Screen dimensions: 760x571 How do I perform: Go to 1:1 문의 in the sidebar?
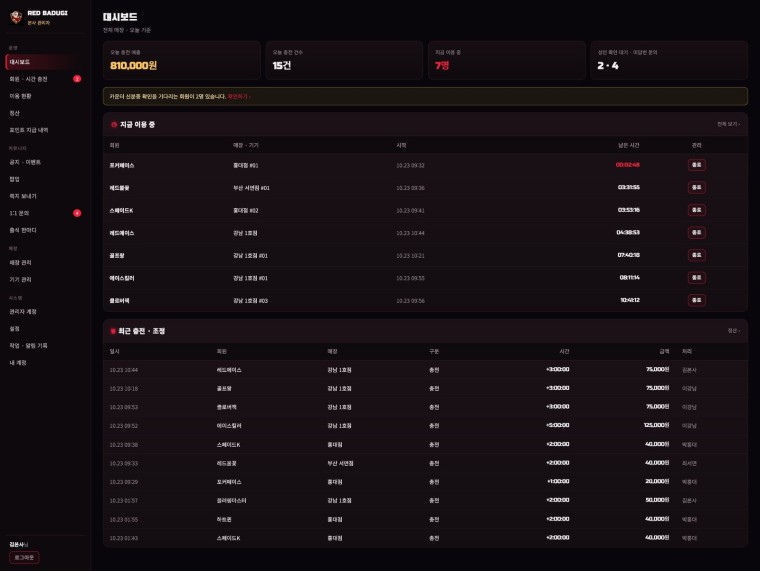[44, 213]
